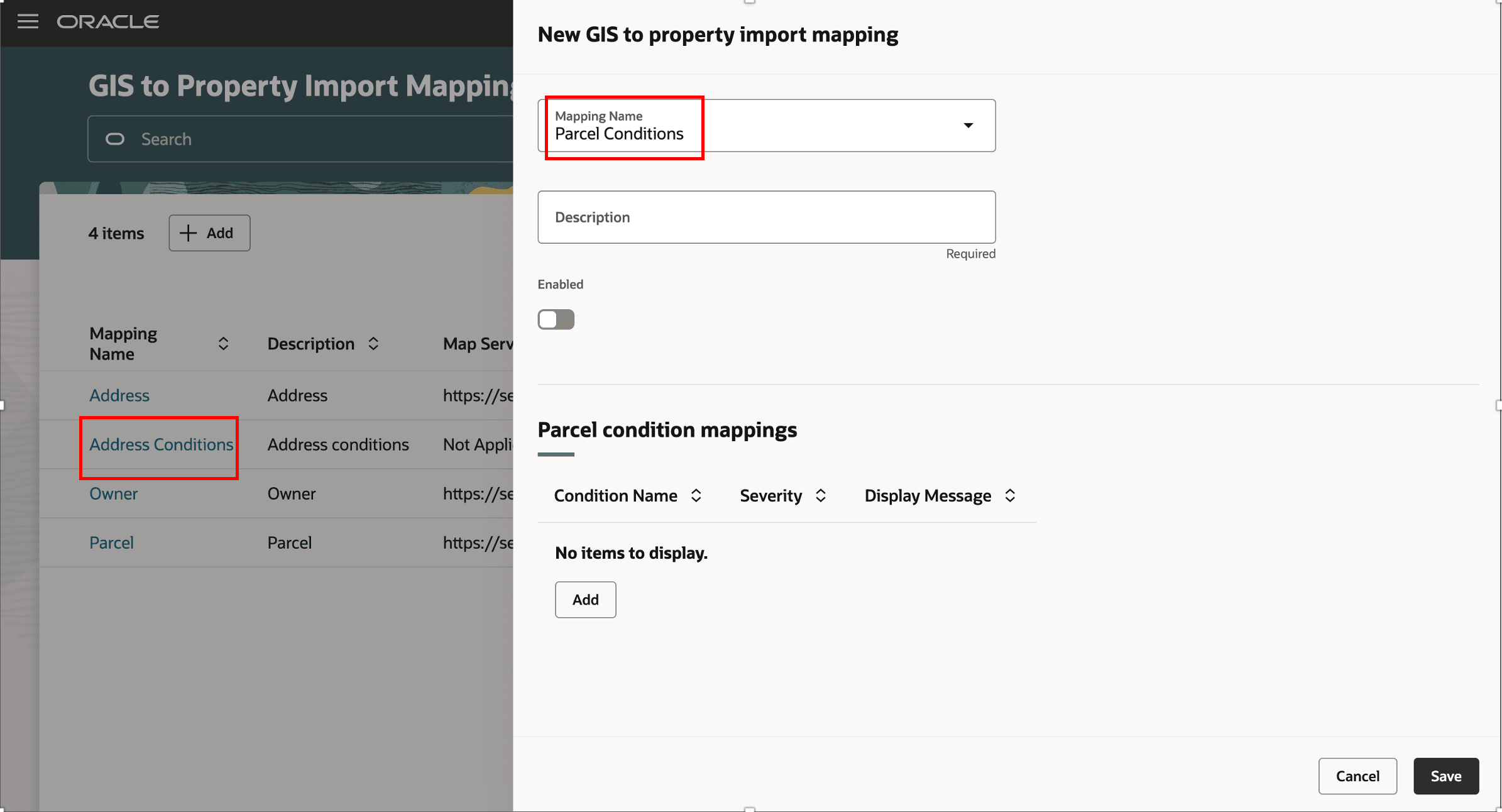Click the '4 items' count label

116,233
